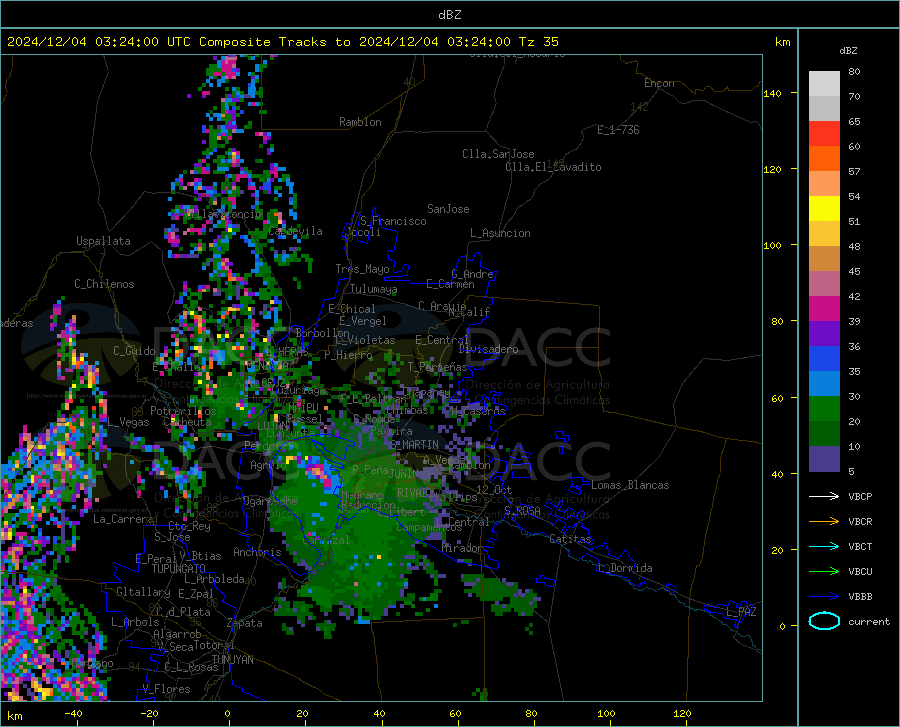
Task: Select the yellow swatch between 51 and 54 dBZ
Action: 824,209
